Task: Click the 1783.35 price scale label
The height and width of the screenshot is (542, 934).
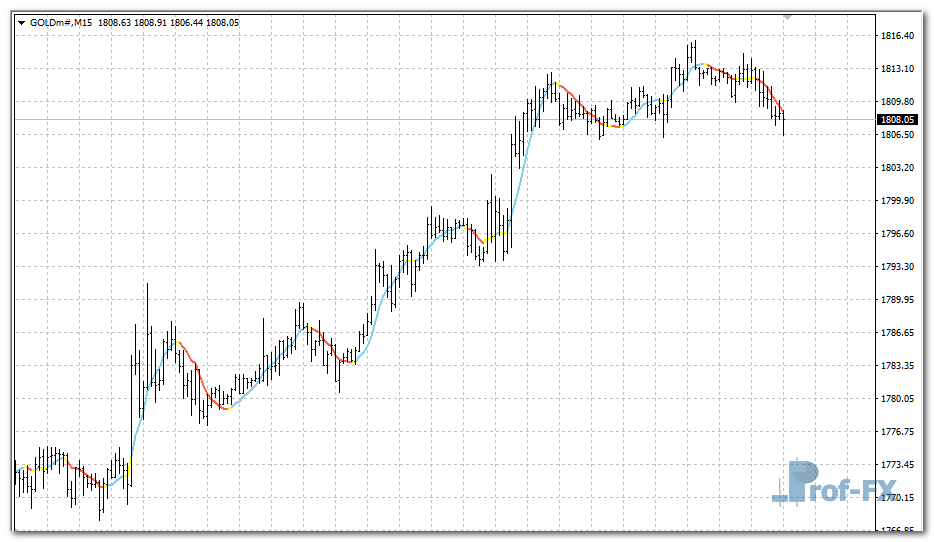Action: tap(897, 366)
